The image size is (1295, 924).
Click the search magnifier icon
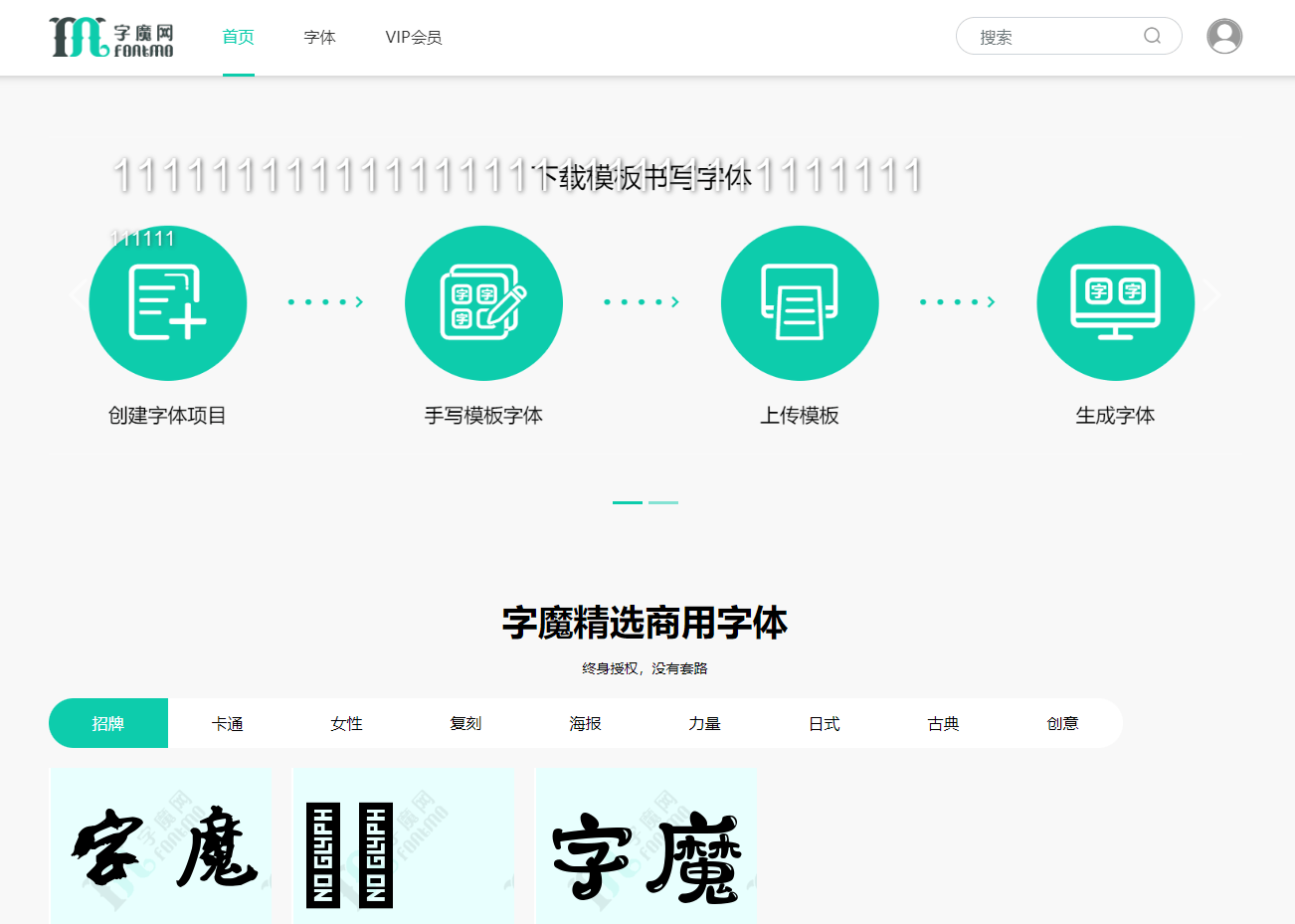(1152, 35)
